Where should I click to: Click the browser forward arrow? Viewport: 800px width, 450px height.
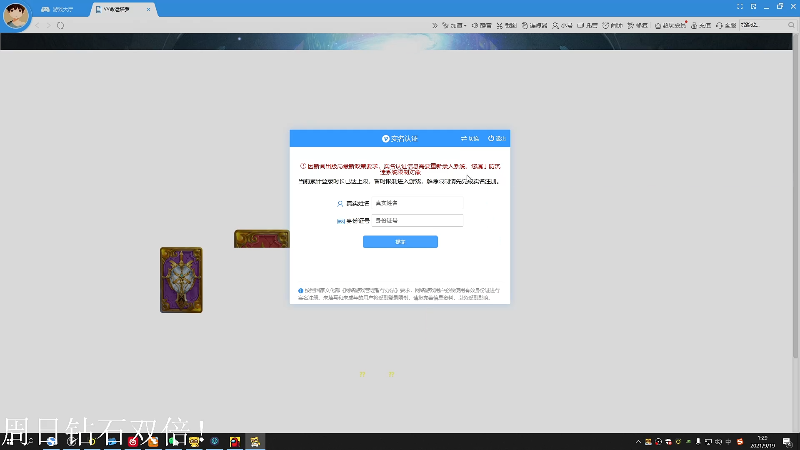click(48, 26)
